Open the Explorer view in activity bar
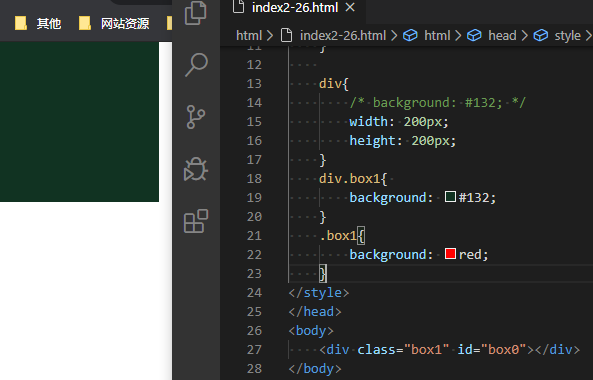Image resolution: width=593 pixels, height=380 pixels. [x=196, y=13]
